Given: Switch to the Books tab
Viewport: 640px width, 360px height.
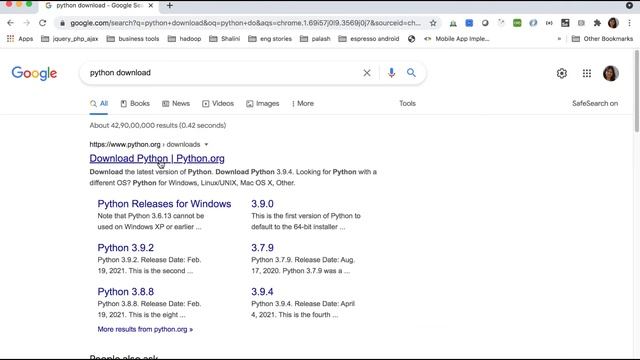Looking at the screenshot, I should click(x=135, y=104).
